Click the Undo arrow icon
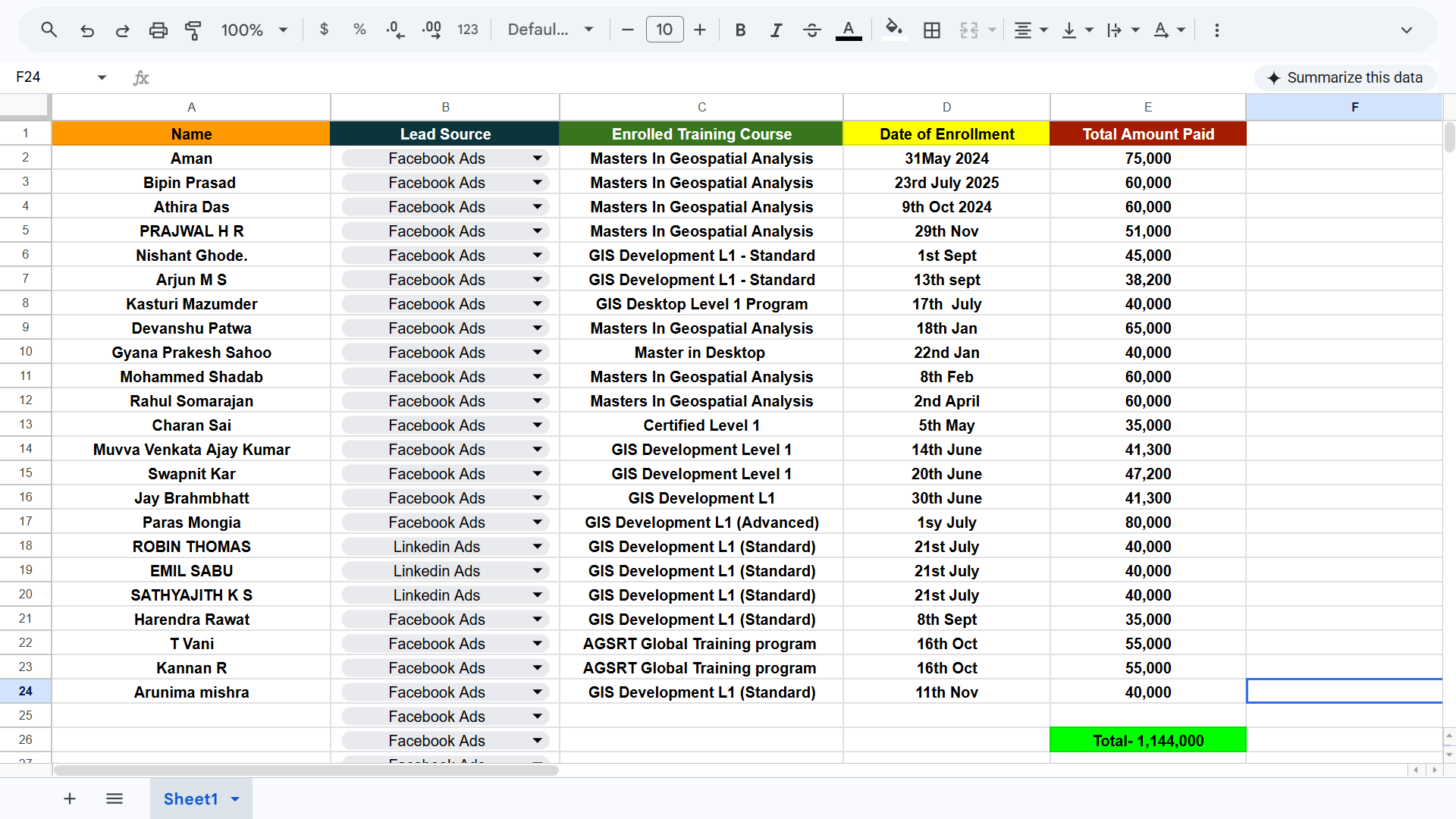 click(x=87, y=30)
